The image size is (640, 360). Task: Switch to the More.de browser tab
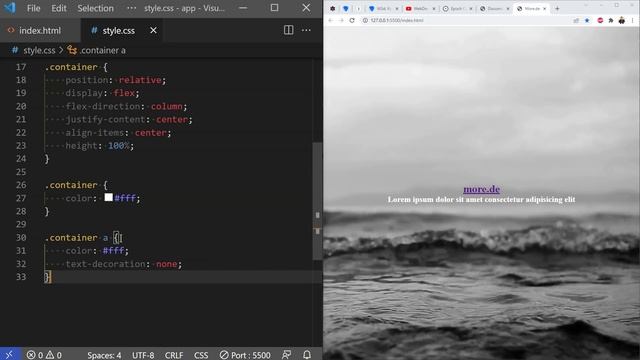531,9
